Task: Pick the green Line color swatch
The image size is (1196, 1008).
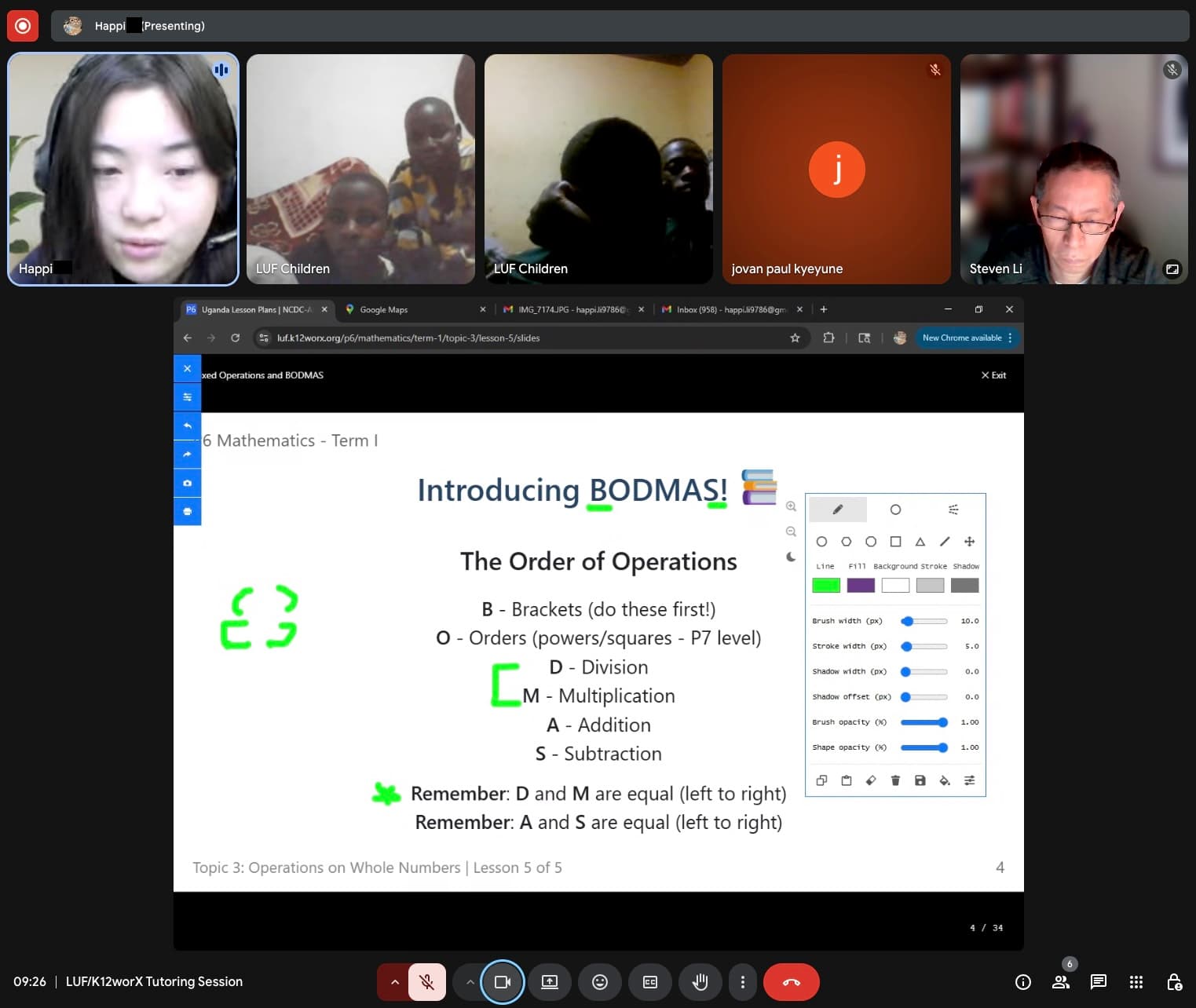Action: pos(826,585)
